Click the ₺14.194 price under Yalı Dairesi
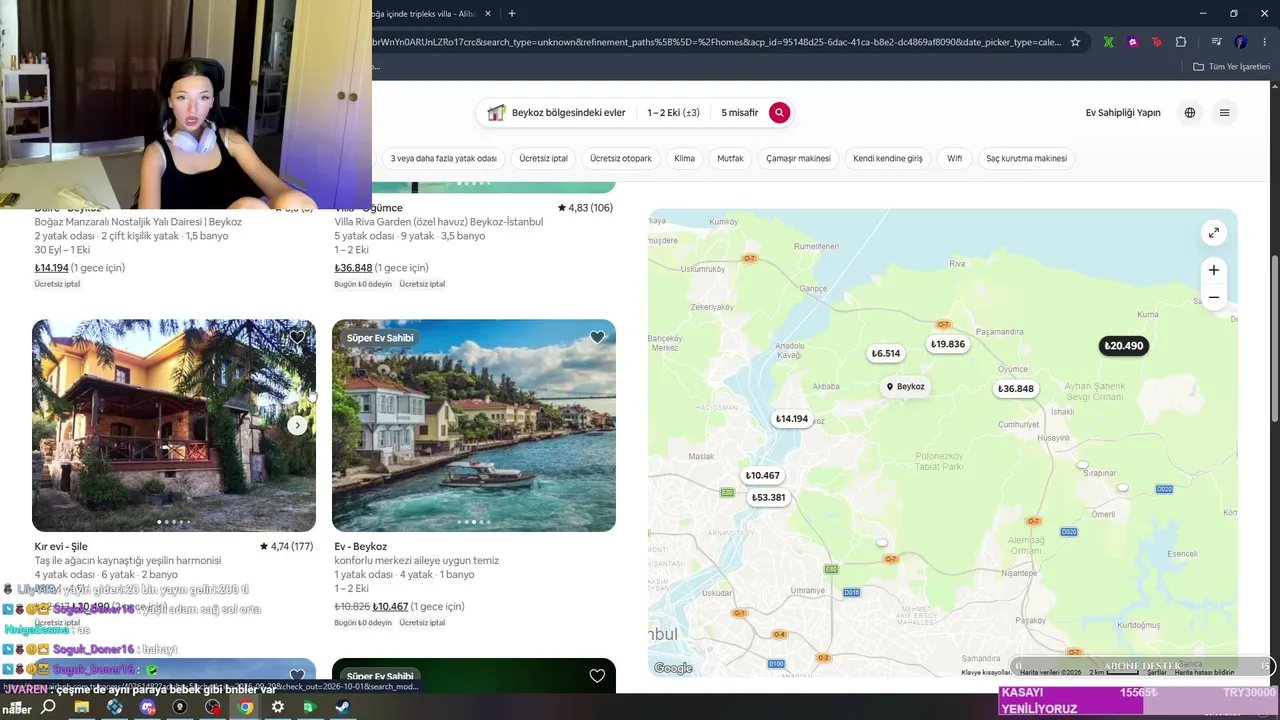1280x720 pixels. pyautogui.click(x=52, y=268)
